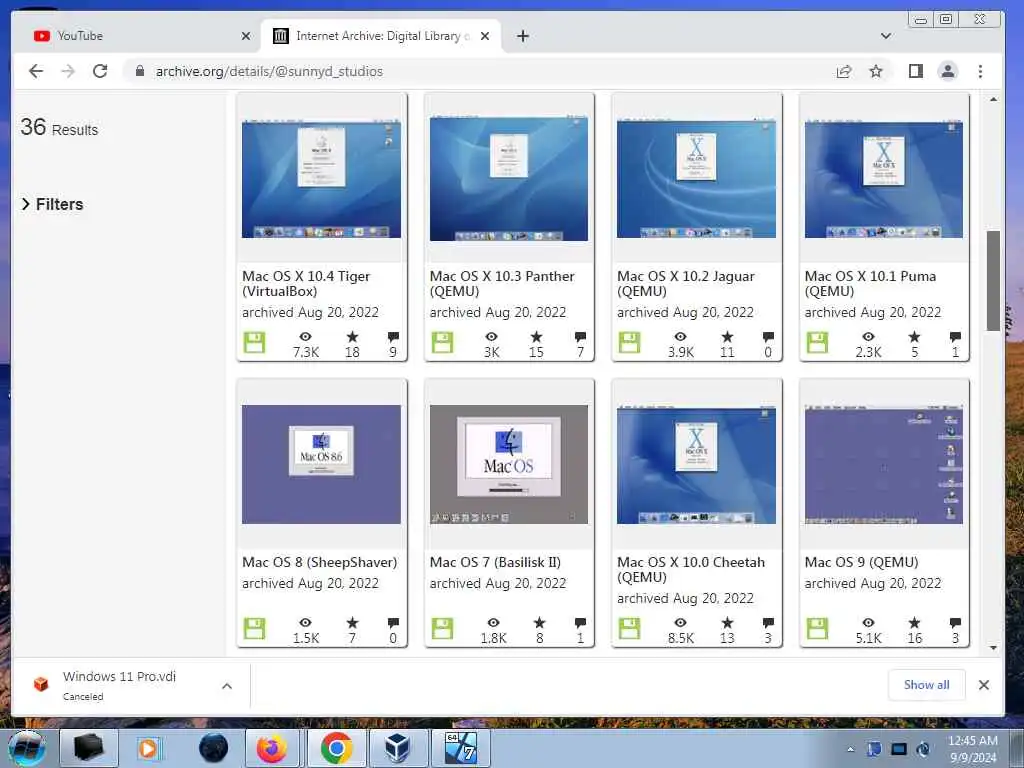Close the downloads bar
1024x768 pixels.
pos(984,685)
